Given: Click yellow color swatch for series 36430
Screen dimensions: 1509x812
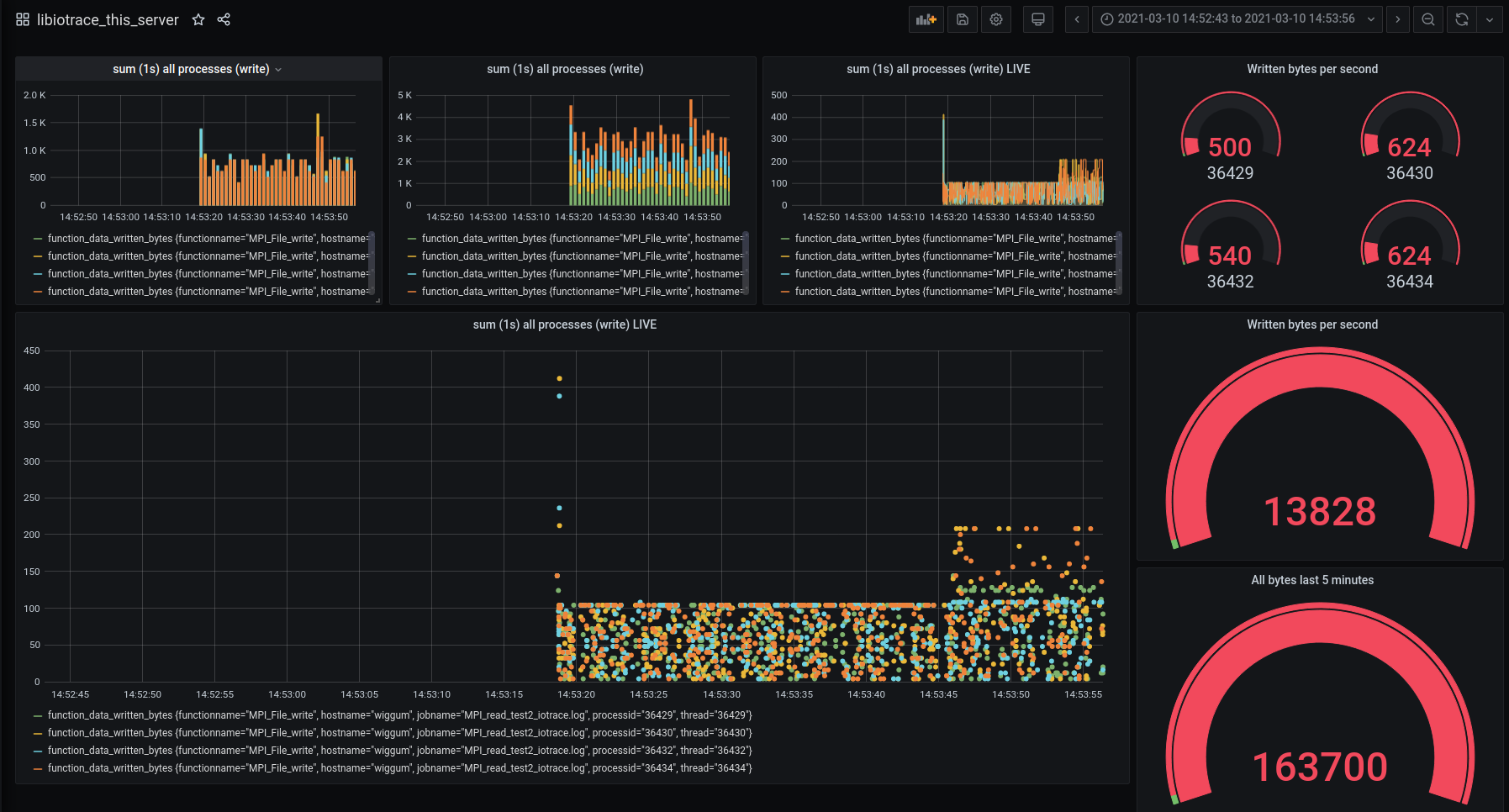Looking at the screenshot, I should pyautogui.click(x=37, y=733).
